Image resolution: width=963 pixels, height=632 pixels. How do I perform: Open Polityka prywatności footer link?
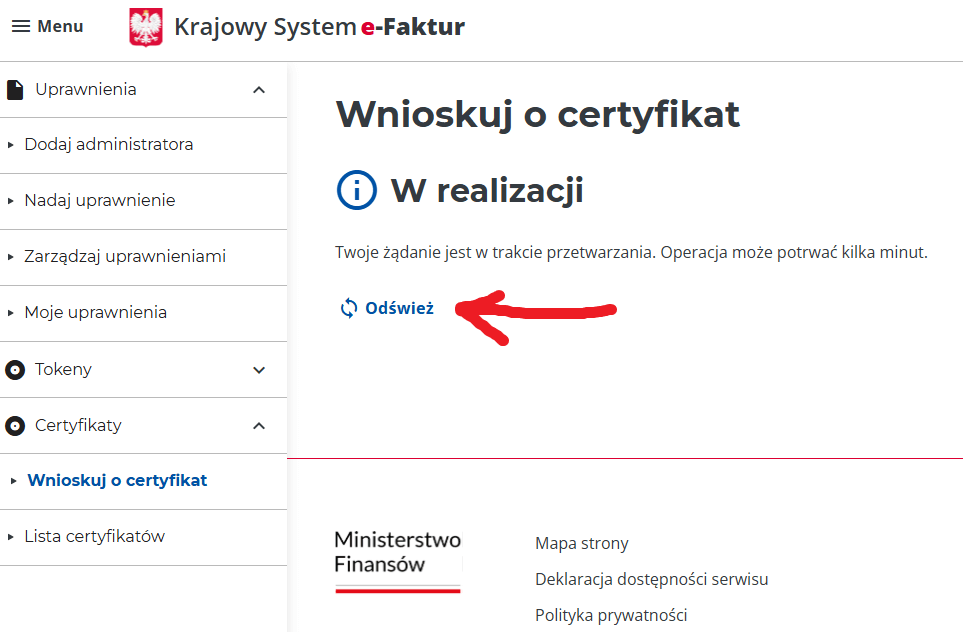(611, 615)
